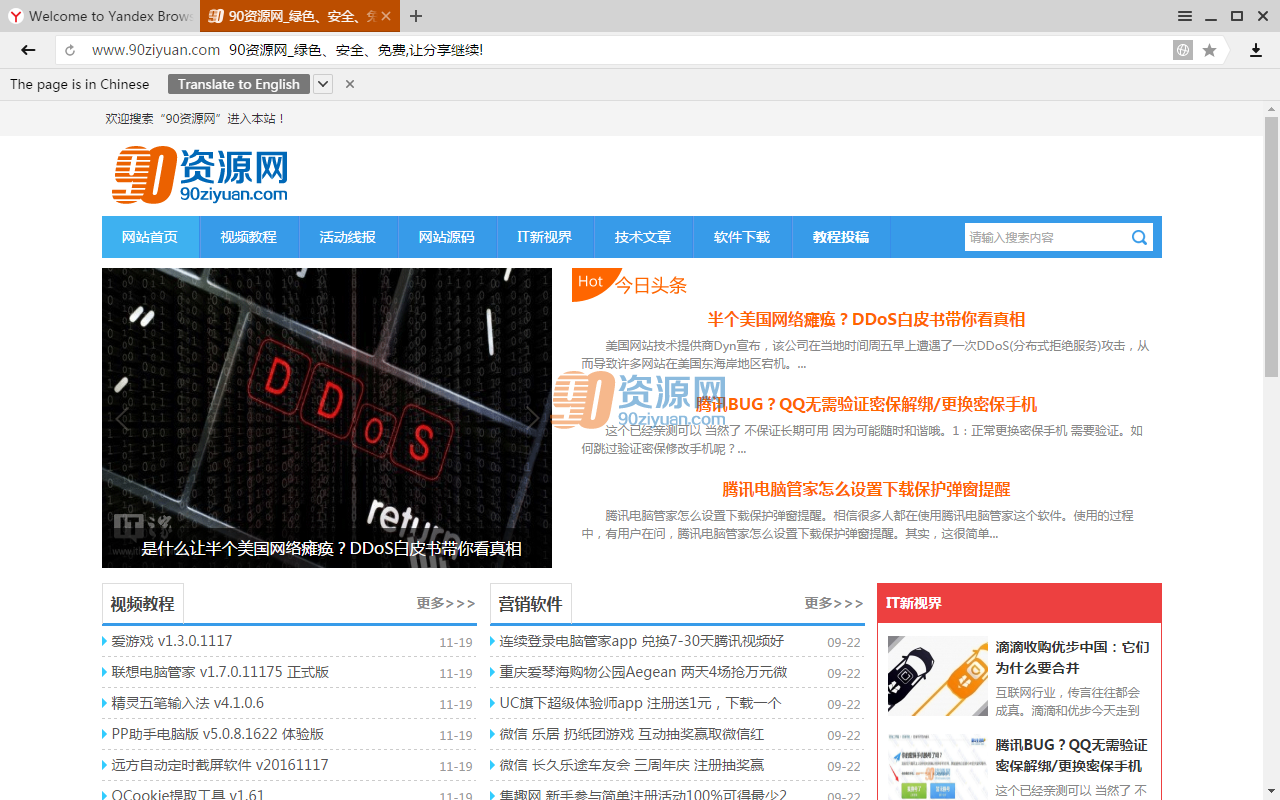Open 活动线报 navigation item

tap(347, 237)
